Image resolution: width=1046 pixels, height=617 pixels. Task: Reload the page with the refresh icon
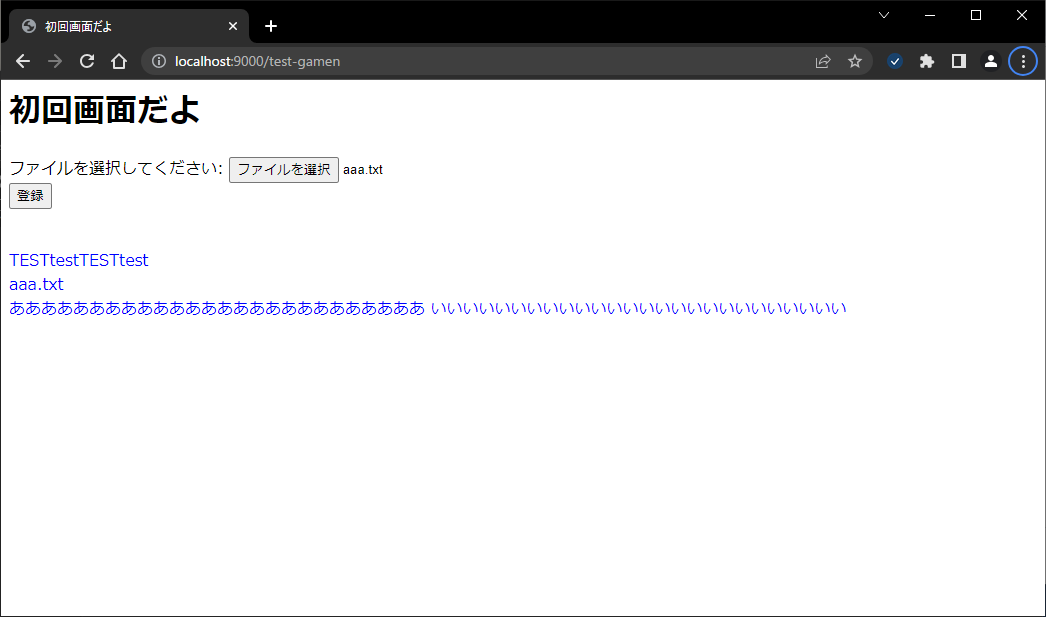[x=87, y=61]
